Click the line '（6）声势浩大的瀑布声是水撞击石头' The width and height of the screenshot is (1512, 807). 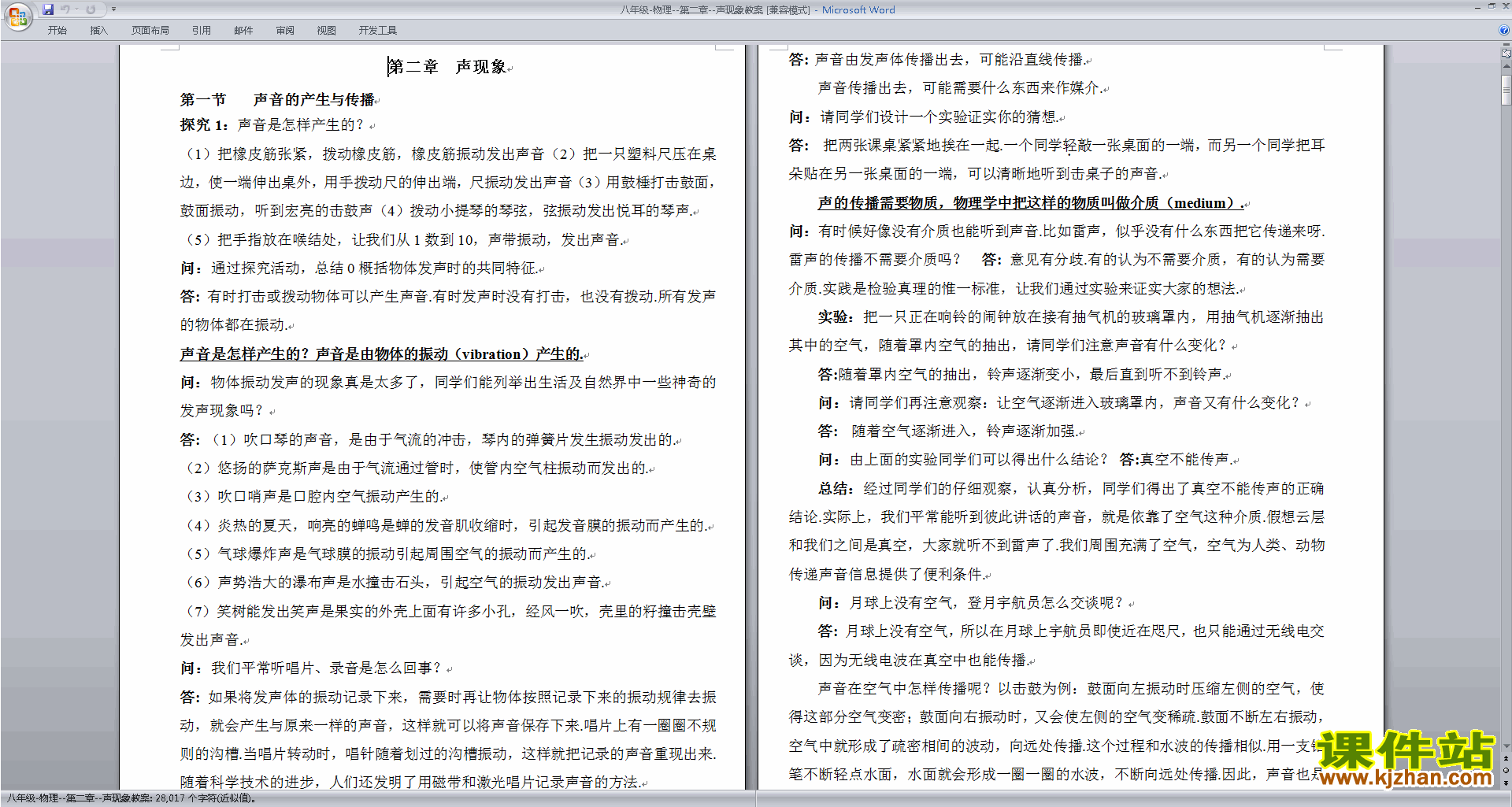click(x=395, y=582)
